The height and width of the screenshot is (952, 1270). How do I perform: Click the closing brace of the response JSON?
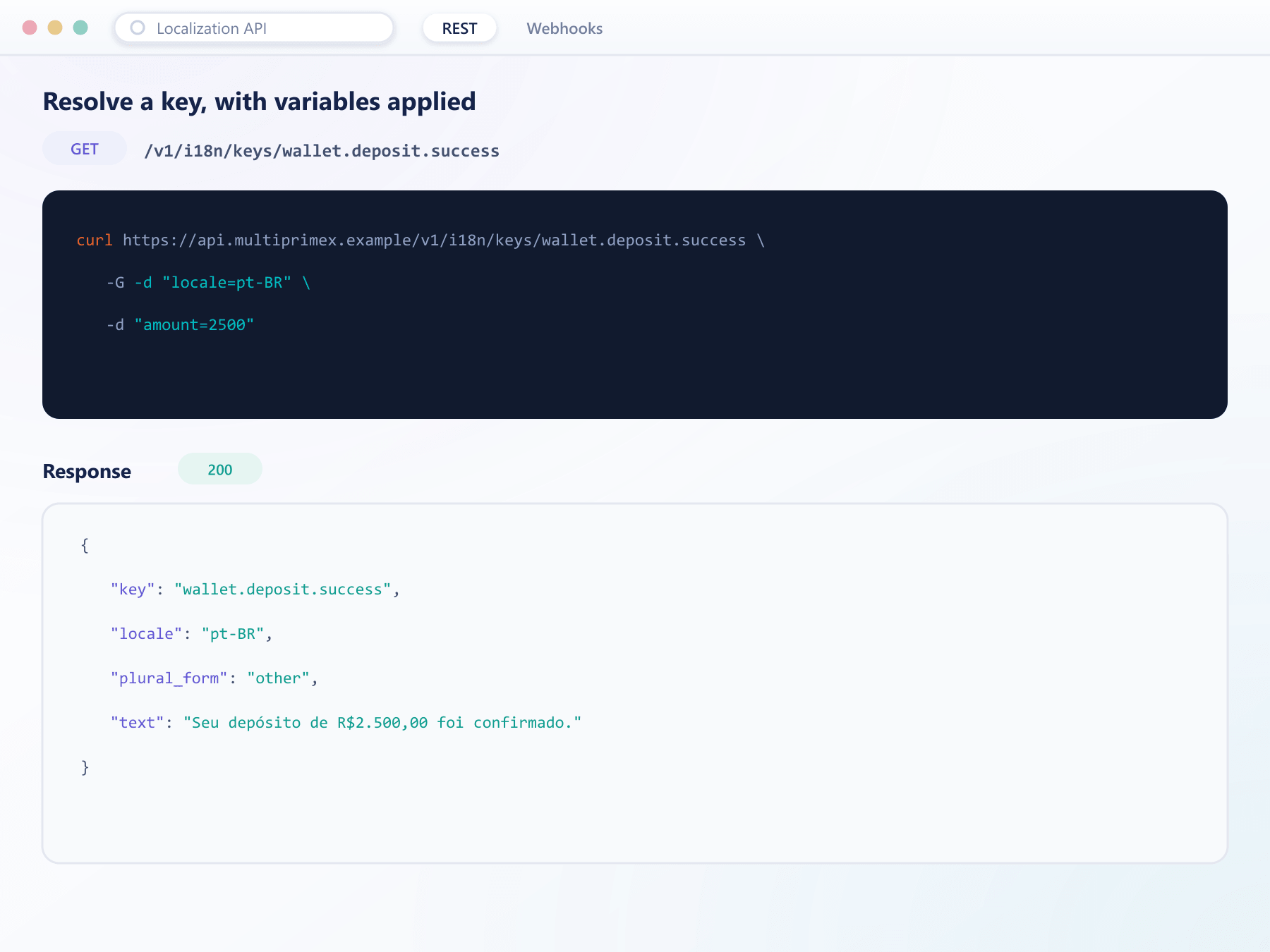85,767
